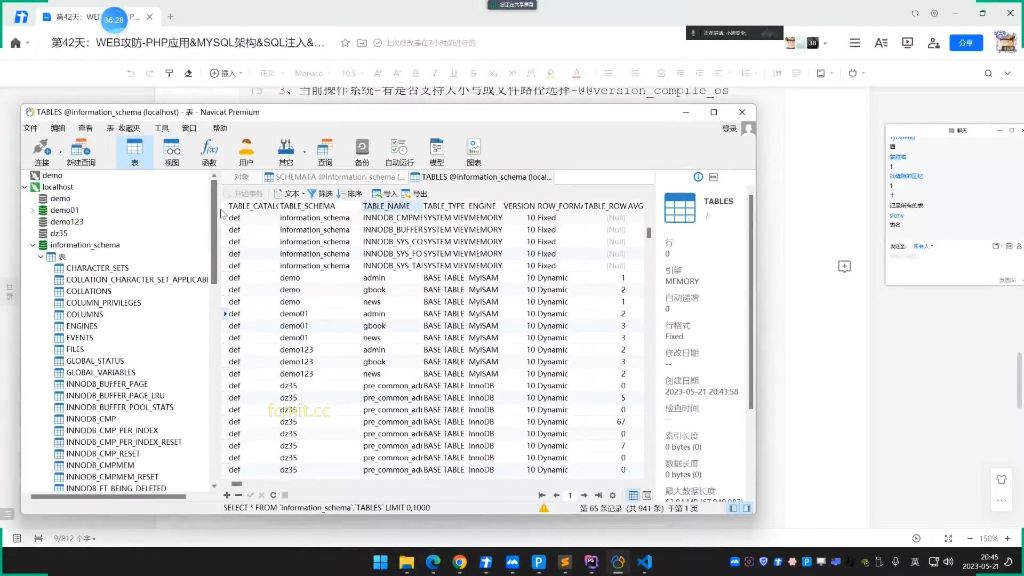Switch to the Objects (对象) tab

(242, 177)
